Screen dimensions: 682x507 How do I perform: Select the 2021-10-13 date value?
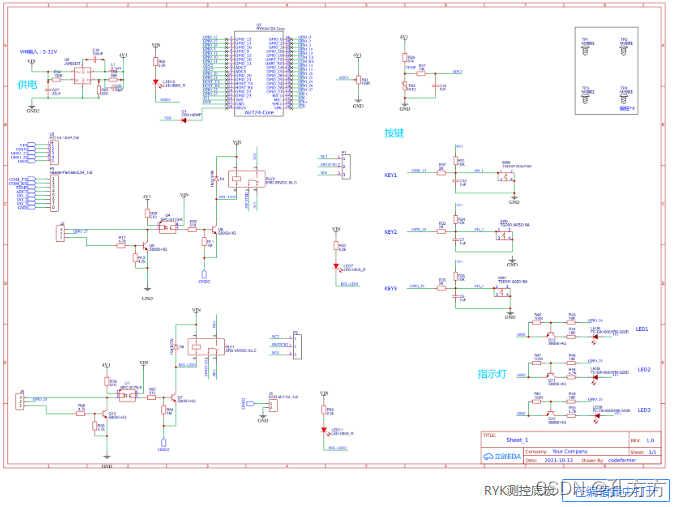click(x=558, y=460)
